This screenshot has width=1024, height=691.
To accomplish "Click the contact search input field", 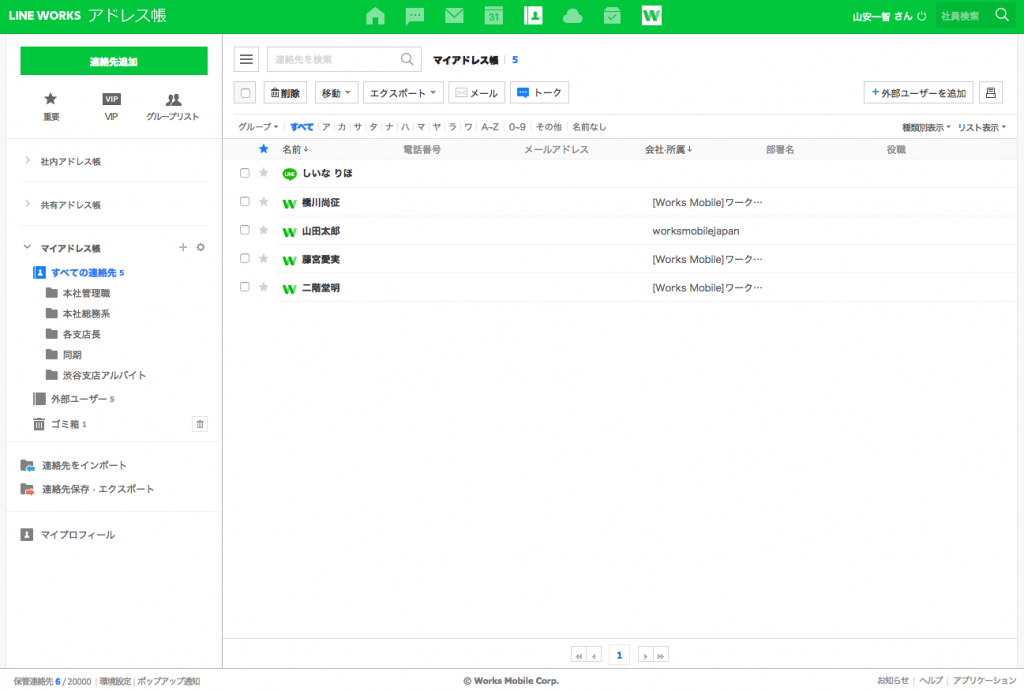I will 335,60.
